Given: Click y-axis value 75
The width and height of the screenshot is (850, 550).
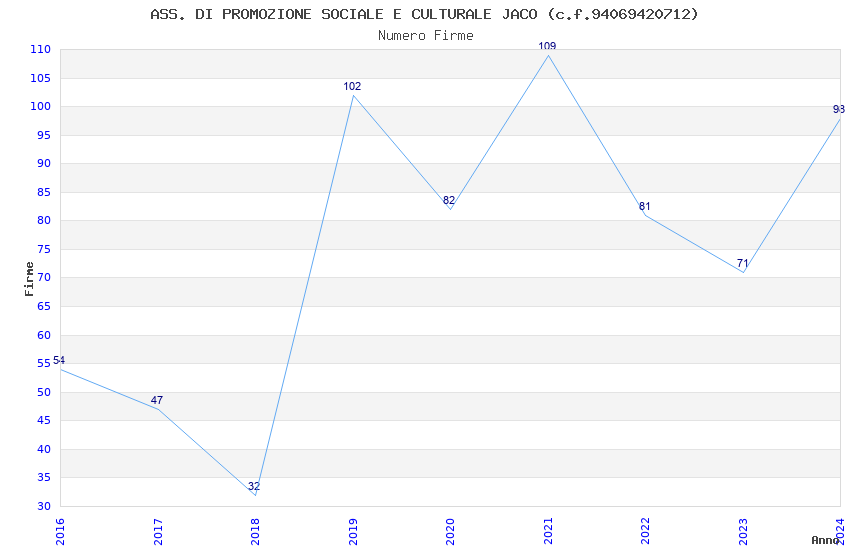Looking at the screenshot, I should [x=43, y=250].
